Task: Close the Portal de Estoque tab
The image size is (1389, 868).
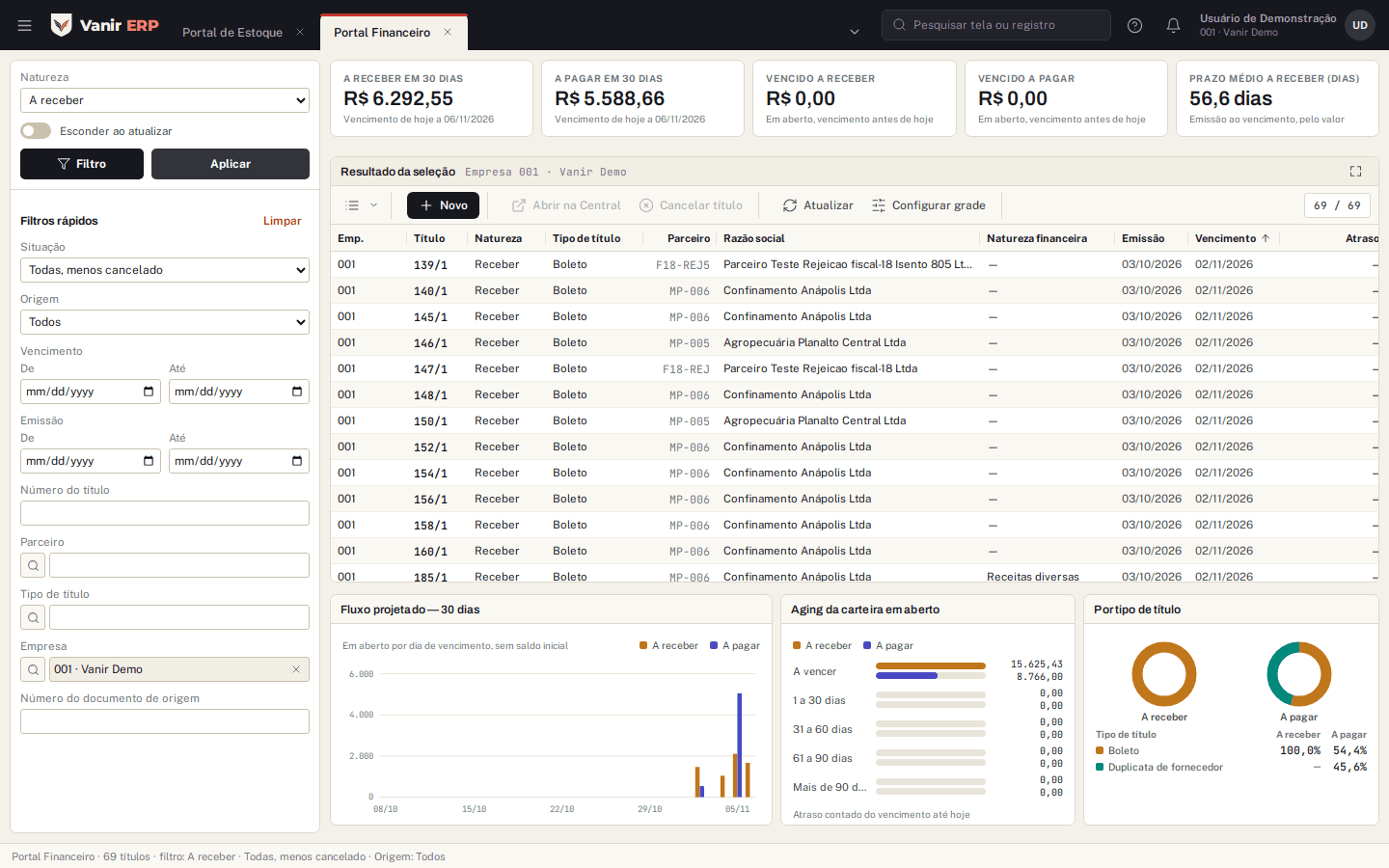Action: coord(300,32)
